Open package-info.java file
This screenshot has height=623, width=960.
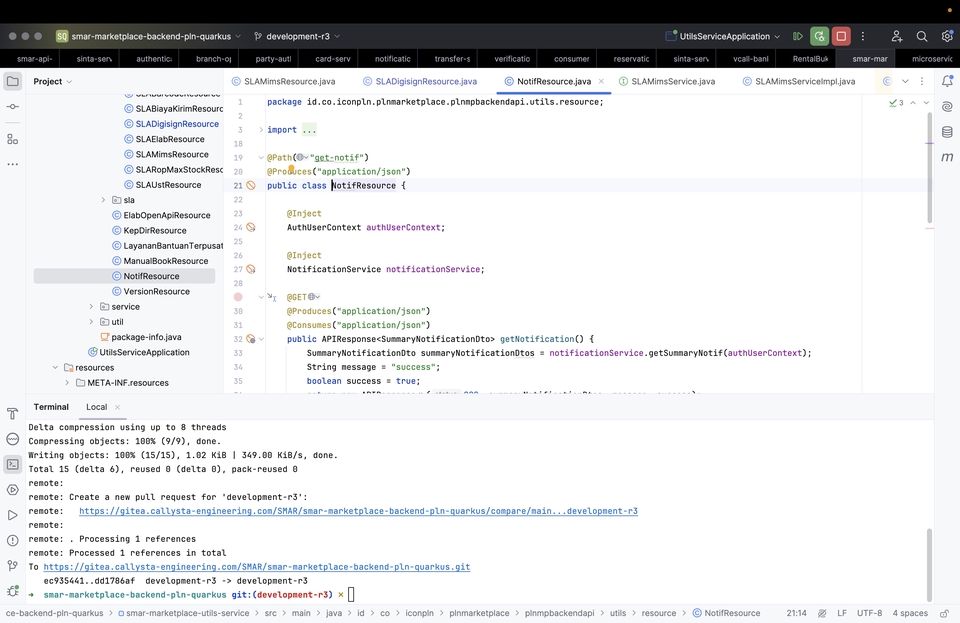click(x=140, y=337)
